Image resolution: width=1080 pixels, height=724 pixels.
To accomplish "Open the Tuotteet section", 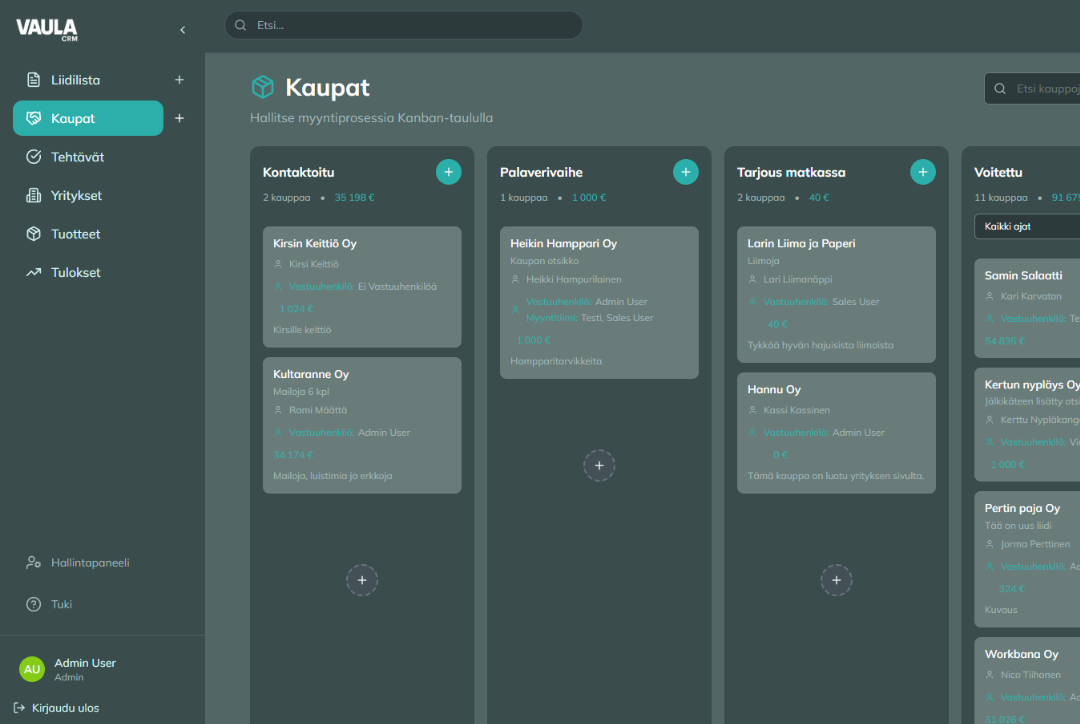I will pyautogui.click(x=75, y=234).
